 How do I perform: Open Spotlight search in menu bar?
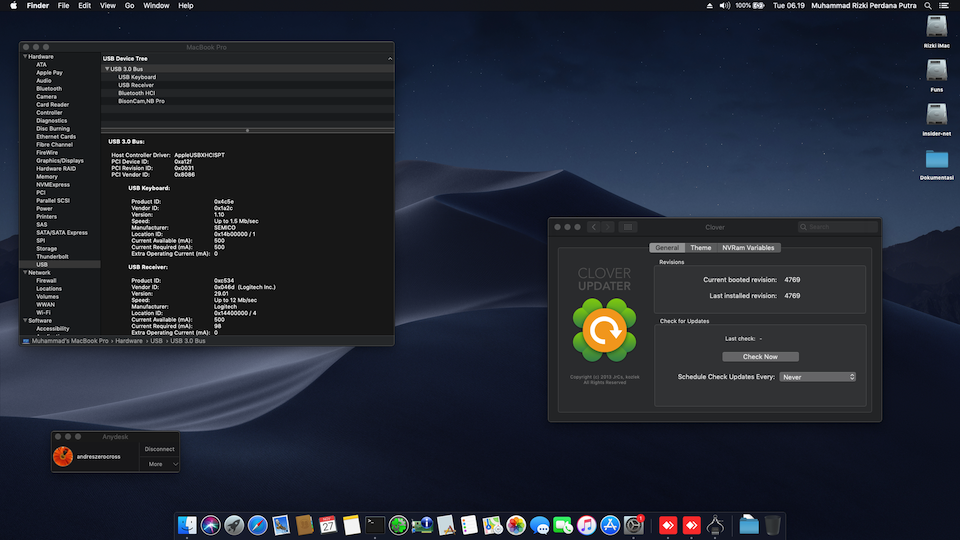pos(928,6)
